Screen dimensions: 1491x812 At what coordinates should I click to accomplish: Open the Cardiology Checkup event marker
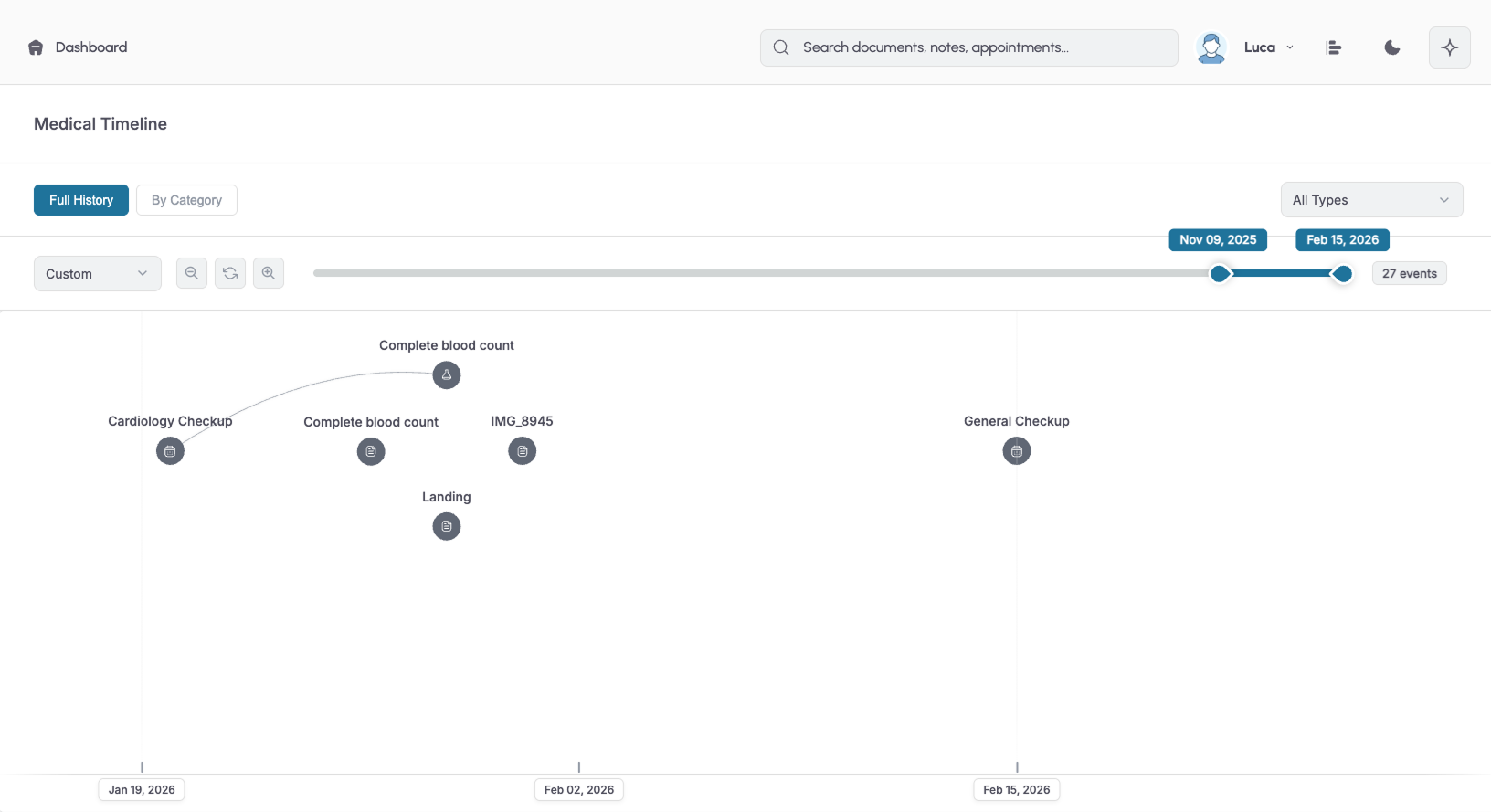170,451
